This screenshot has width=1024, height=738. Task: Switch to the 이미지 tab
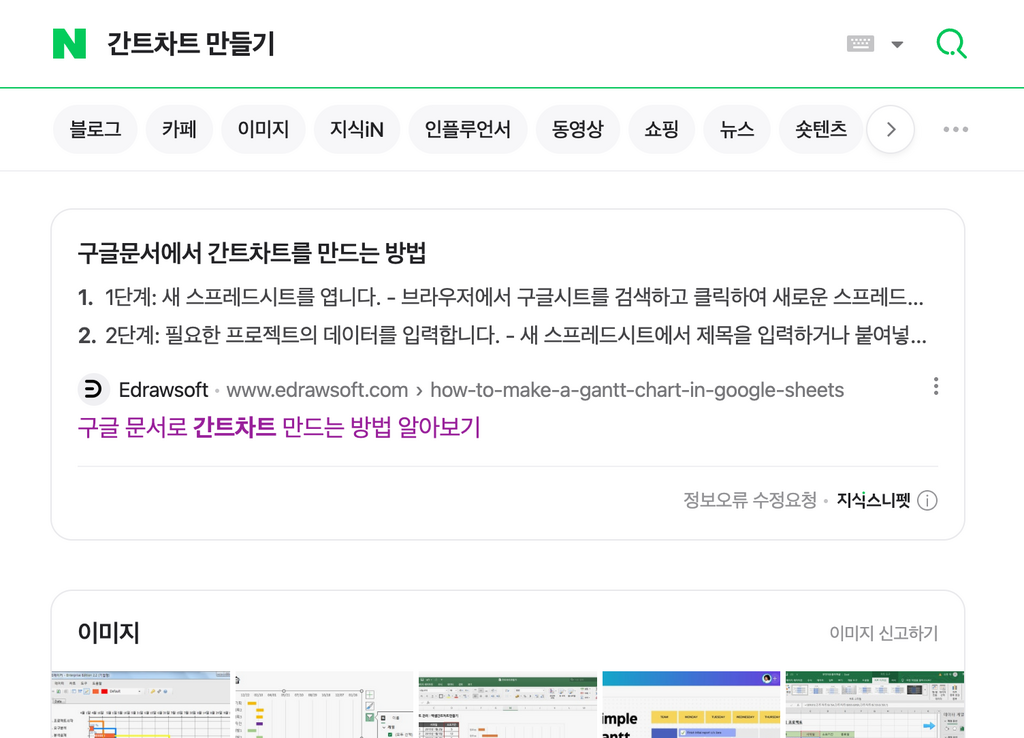263,129
